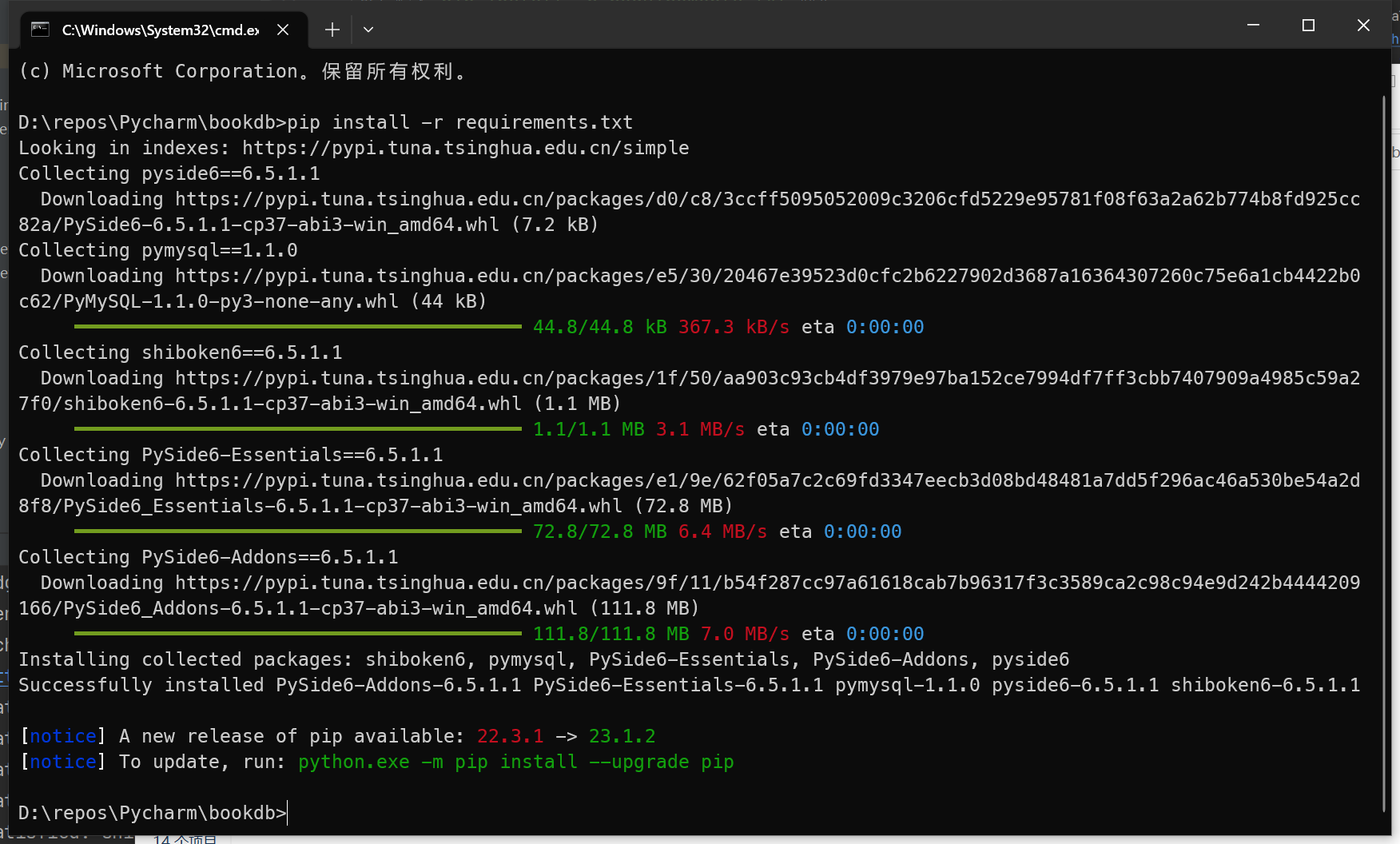This screenshot has width=1400, height=844.
Task: Select the cmd.exe terminal tab
Action: coord(163,30)
